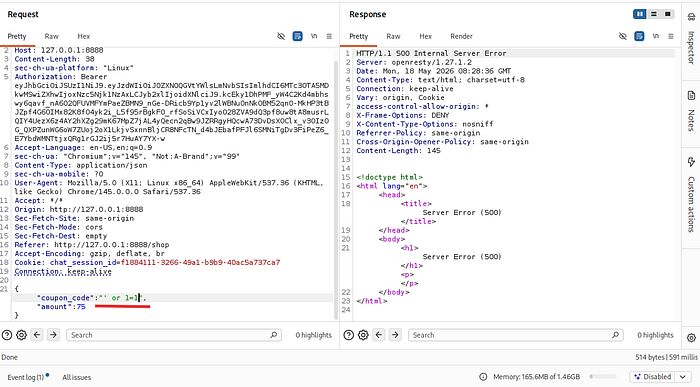This screenshot has width=700, height=387.
Task: Click the memory usage progress bar
Action: (603, 377)
